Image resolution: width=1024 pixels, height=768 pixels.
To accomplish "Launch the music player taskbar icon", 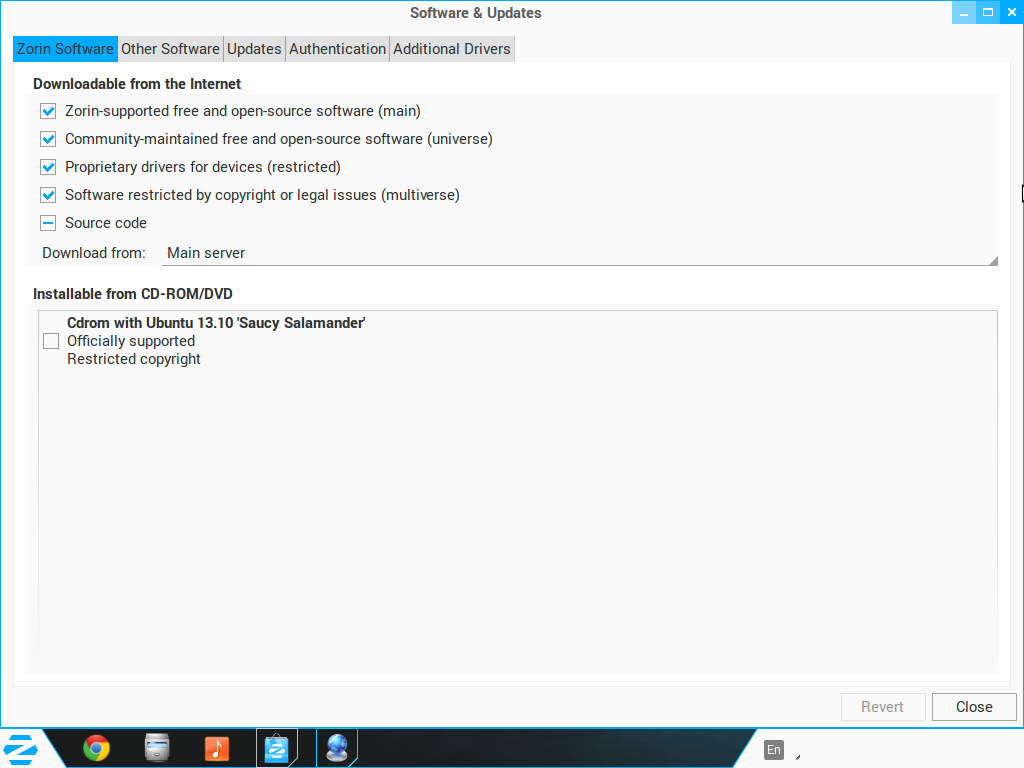I will 217,748.
